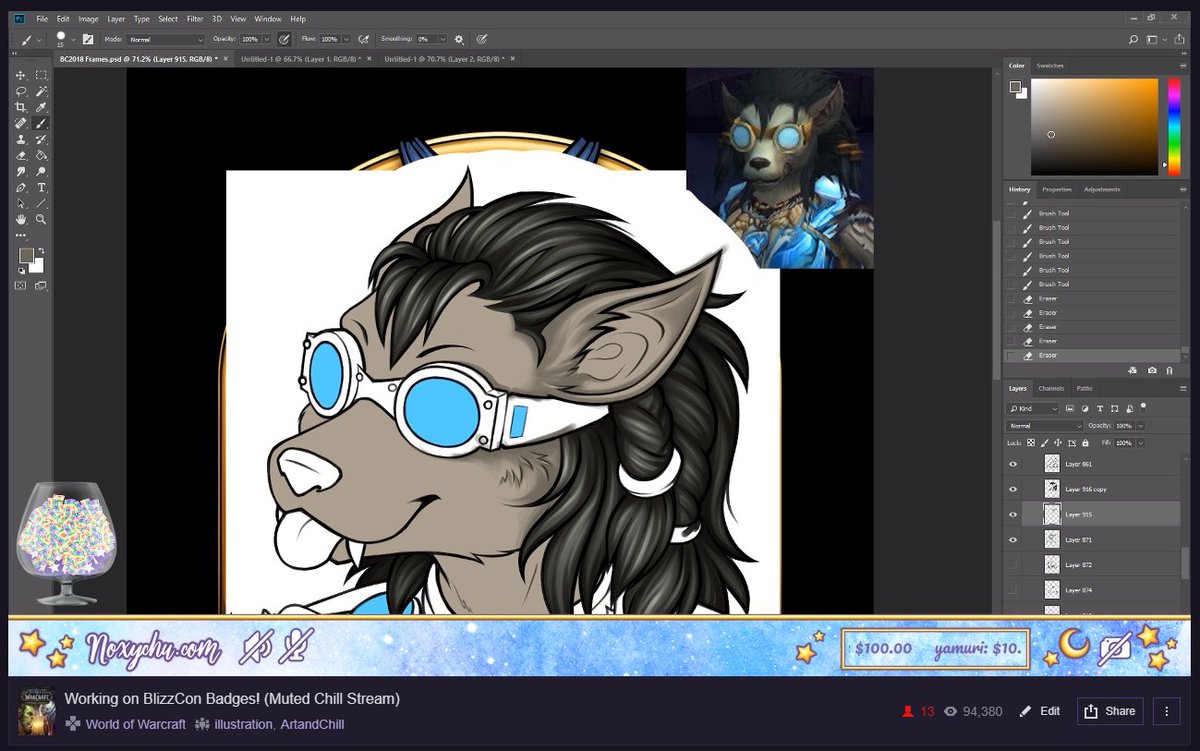Select the Rectangular Marquee tool
The width and height of the screenshot is (1200, 751).
click(41, 75)
